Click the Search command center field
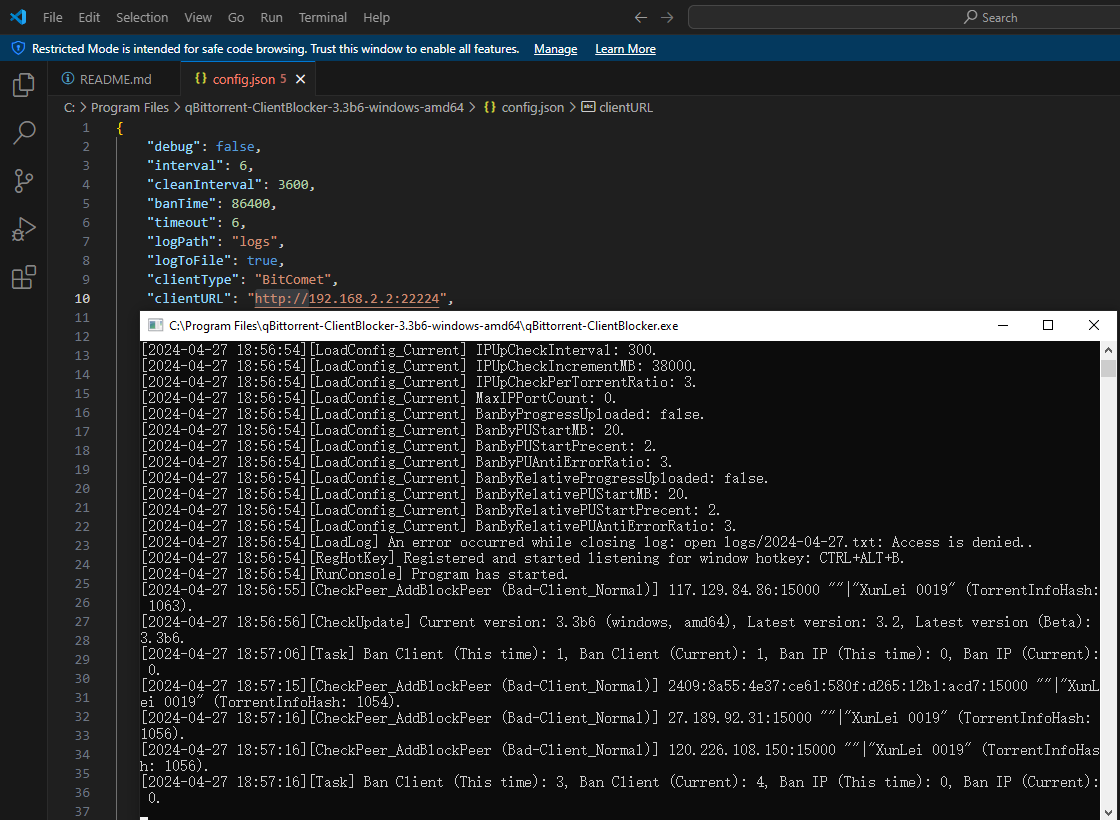This screenshot has height=820, width=1120. click(x=904, y=17)
